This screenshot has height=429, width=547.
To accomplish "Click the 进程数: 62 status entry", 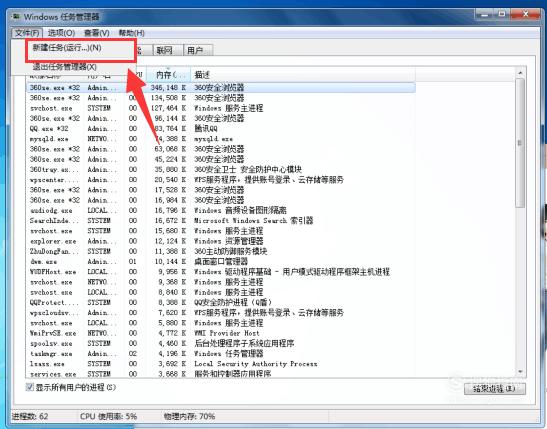I will [30, 416].
